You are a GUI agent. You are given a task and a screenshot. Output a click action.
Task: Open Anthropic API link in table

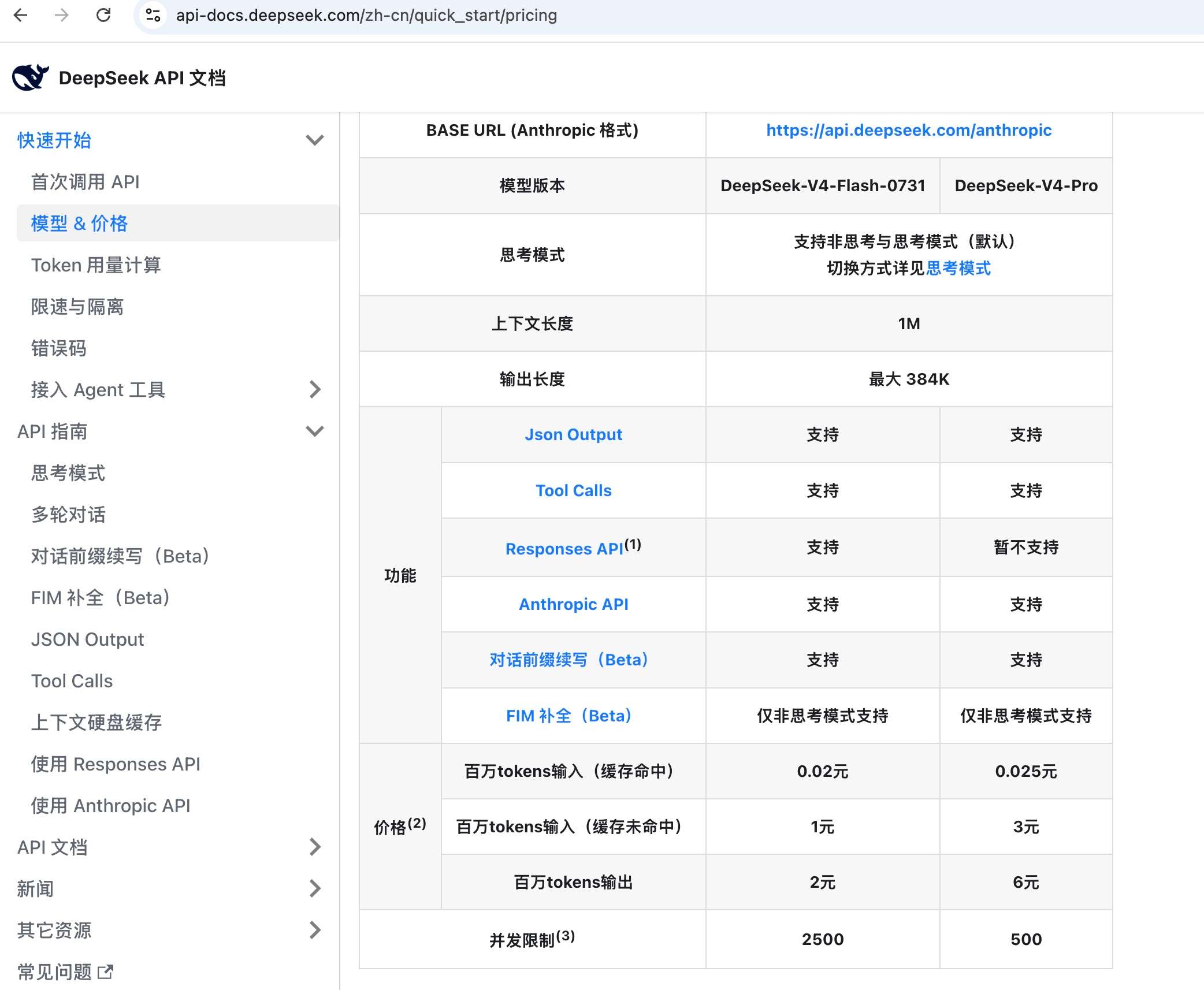pyautogui.click(x=574, y=604)
